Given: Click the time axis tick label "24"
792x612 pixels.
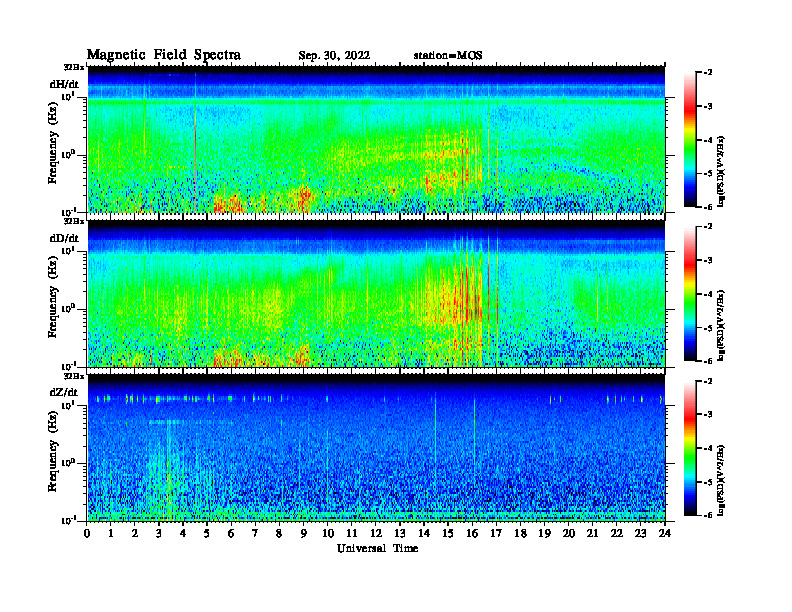Looking at the screenshot, I should pos(665,533).
